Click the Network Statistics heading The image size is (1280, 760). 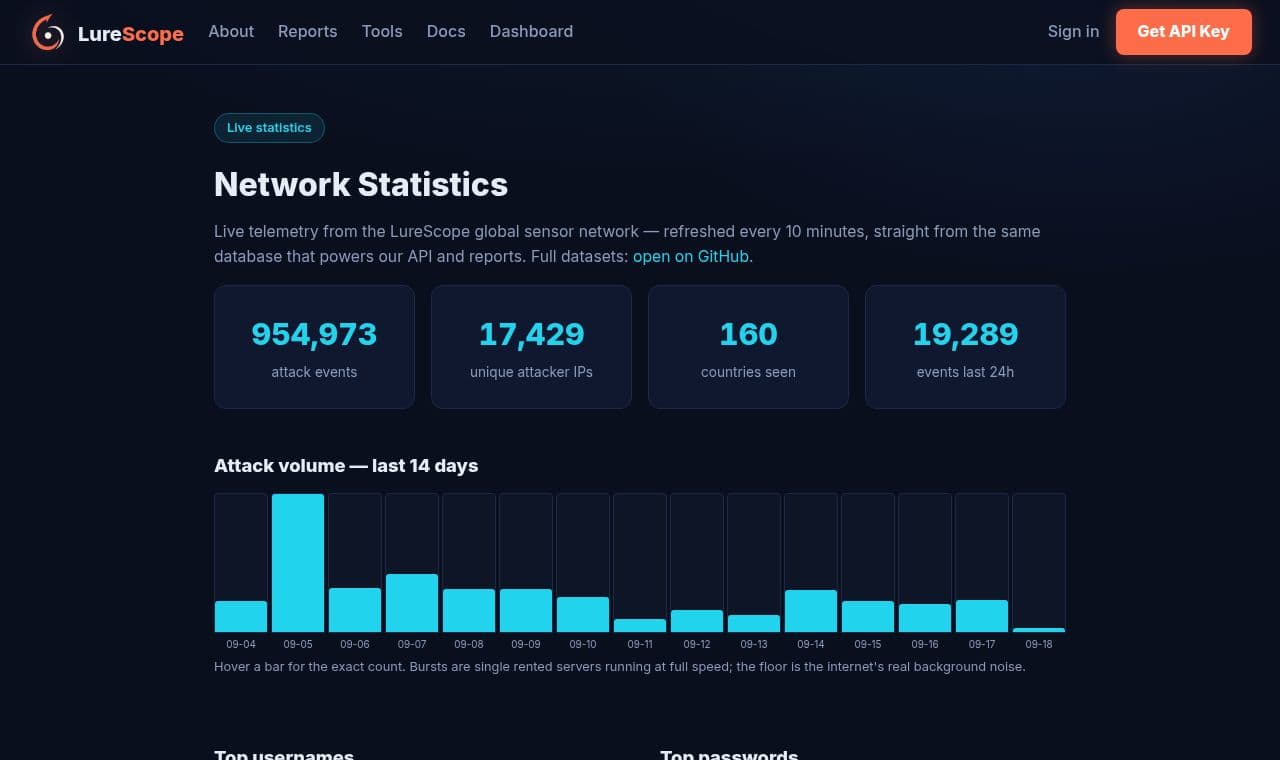pos(361,185)
